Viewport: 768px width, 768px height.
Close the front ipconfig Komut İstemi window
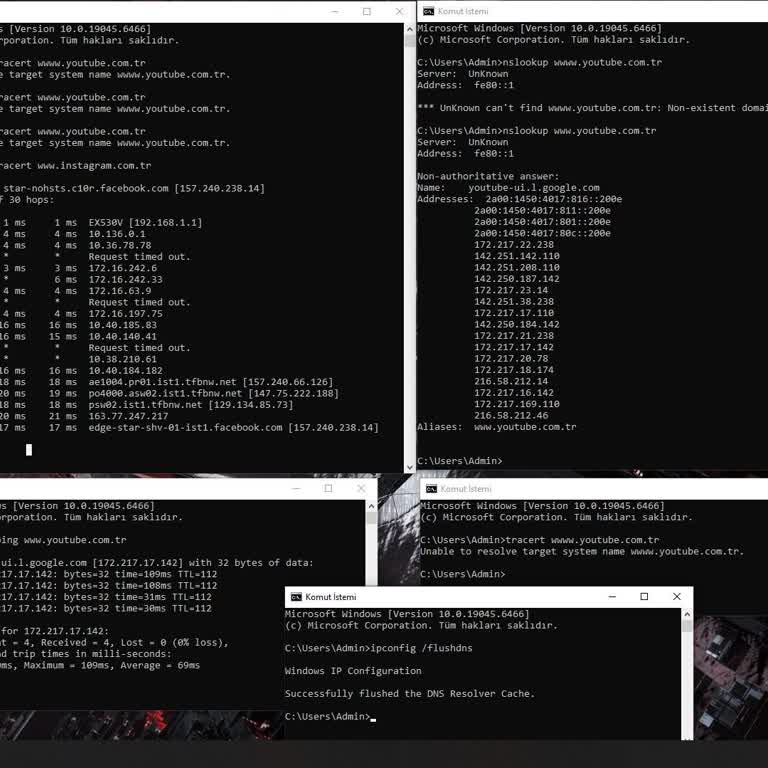tap(677, 597)
